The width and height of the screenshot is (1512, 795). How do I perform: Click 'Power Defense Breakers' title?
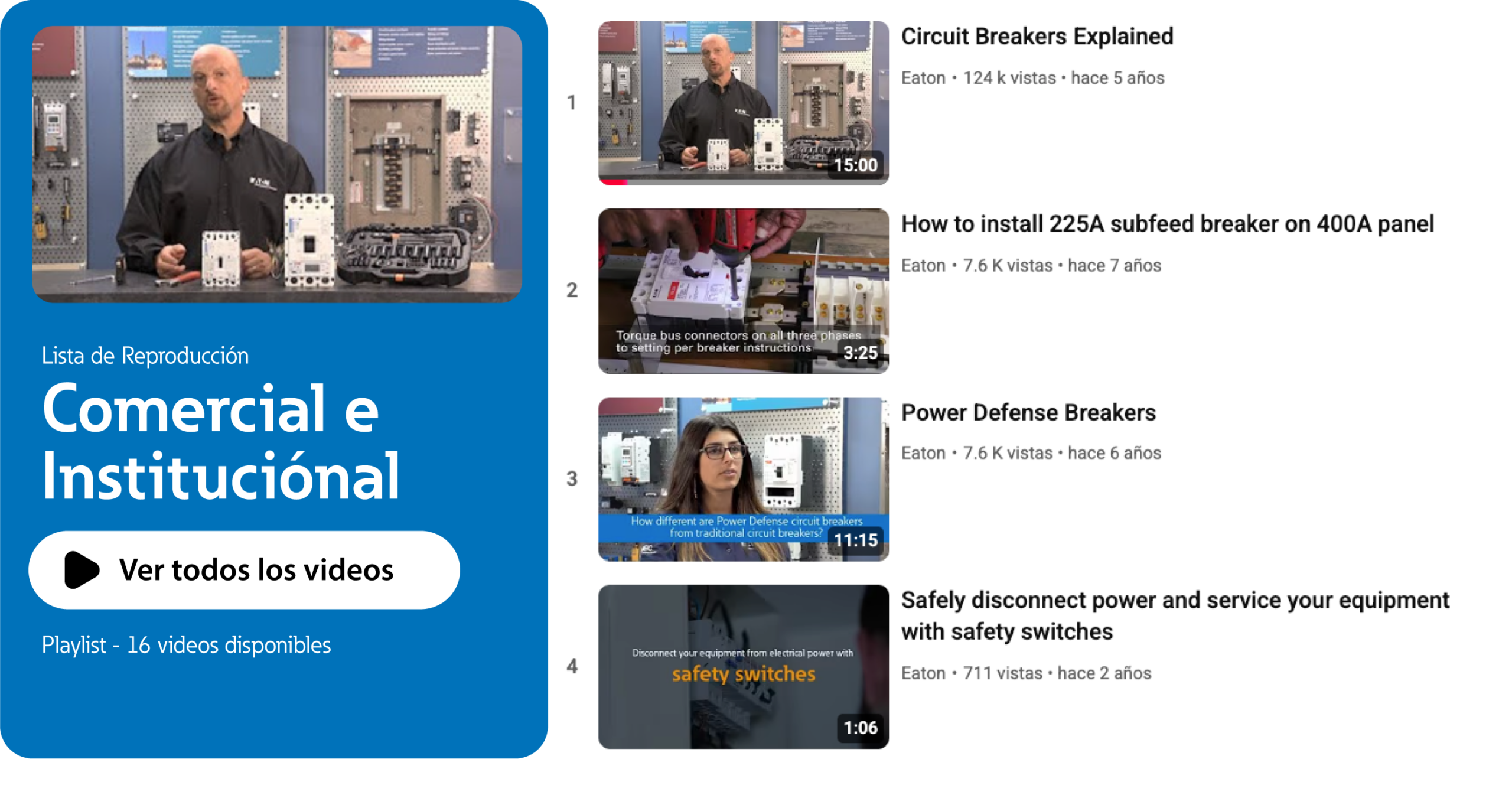1028,412
